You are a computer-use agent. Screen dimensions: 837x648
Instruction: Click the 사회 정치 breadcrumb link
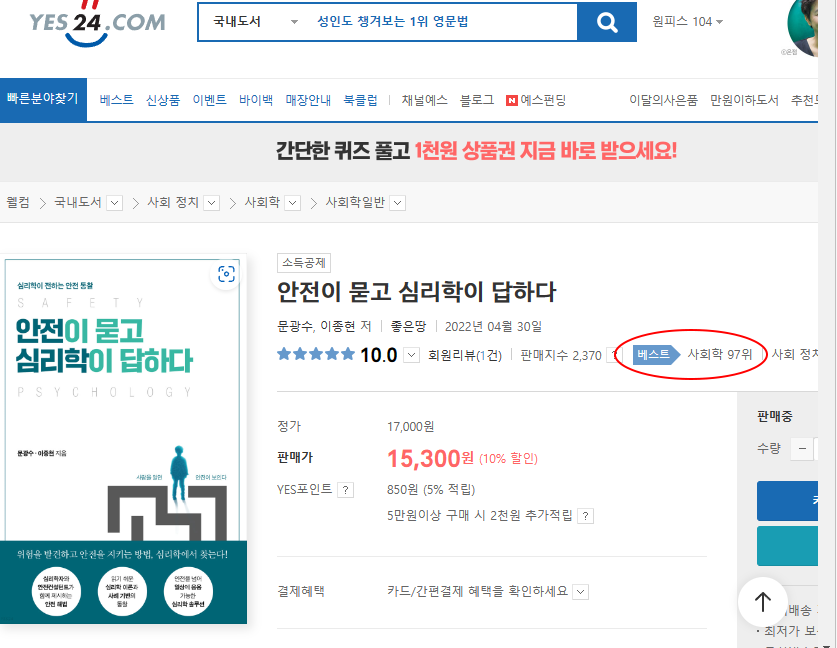pyautogui.click(x=173, y=203)
